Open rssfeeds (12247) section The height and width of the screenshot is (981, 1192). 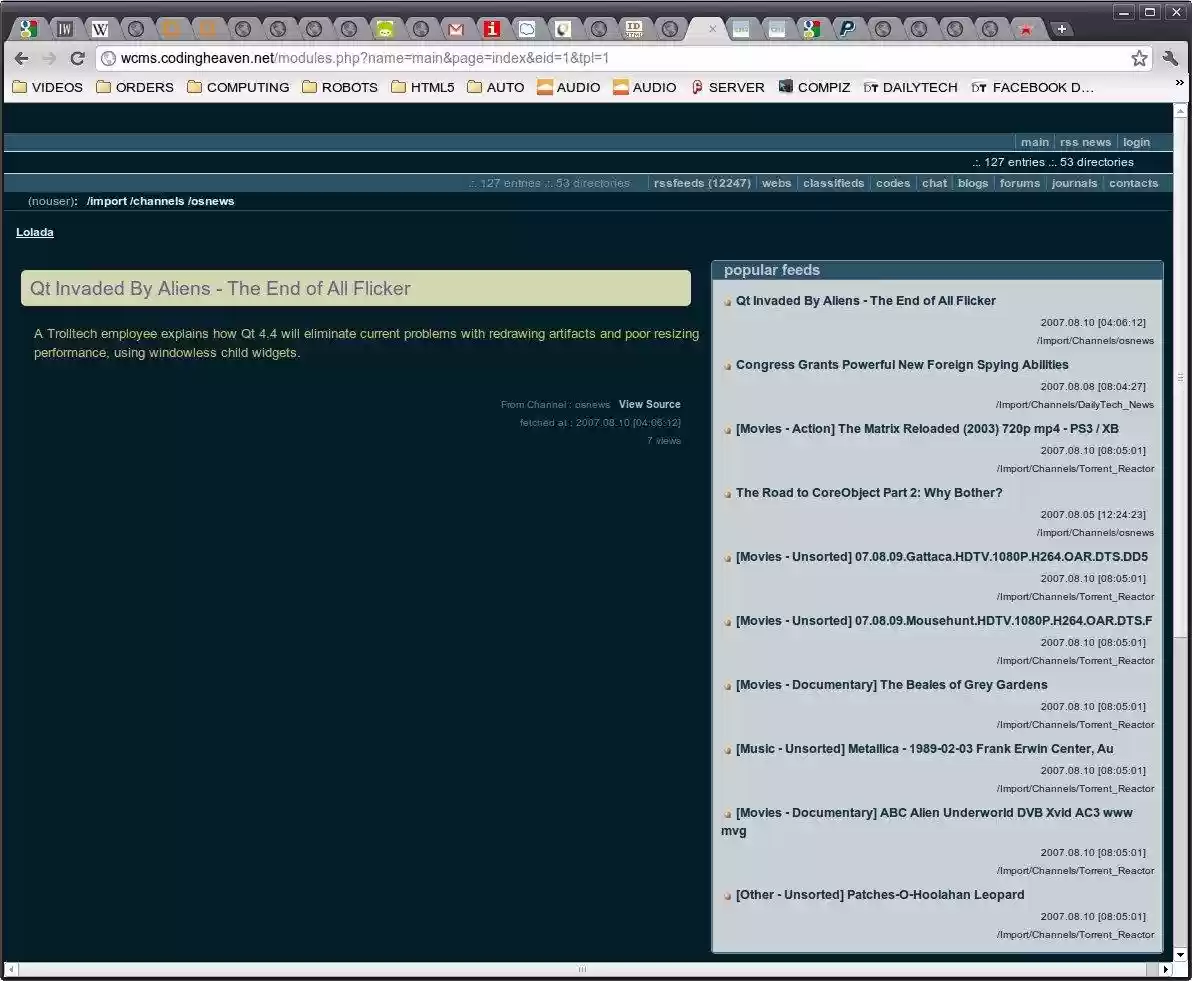click(x=702, y=183)
